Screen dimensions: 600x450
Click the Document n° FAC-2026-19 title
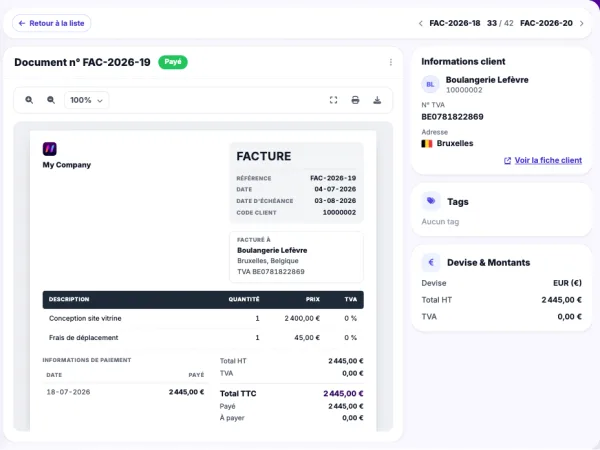click(x=82, y=62)
